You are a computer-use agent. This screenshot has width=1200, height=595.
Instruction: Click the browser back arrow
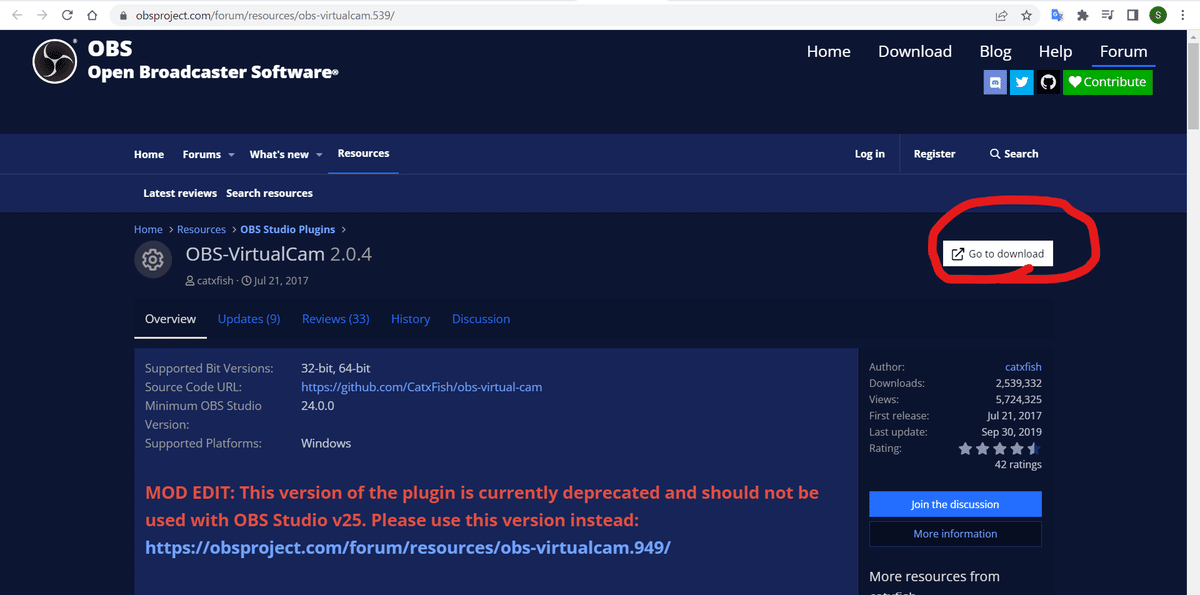pos(17,15)
